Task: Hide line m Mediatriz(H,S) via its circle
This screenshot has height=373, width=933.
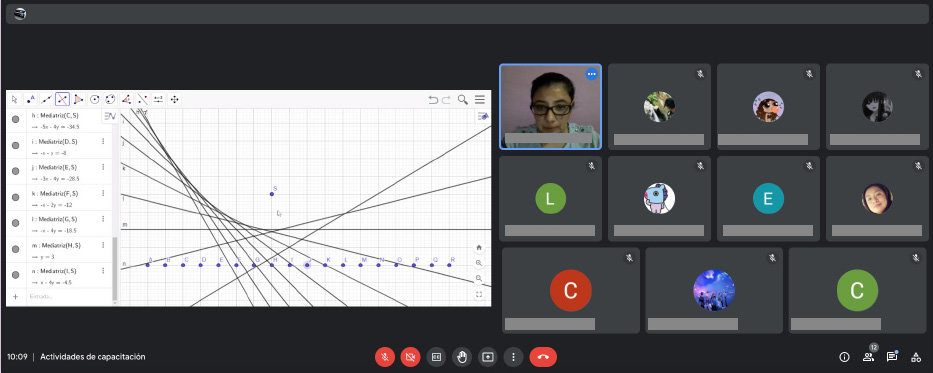Action: click(x=15, y=249)
